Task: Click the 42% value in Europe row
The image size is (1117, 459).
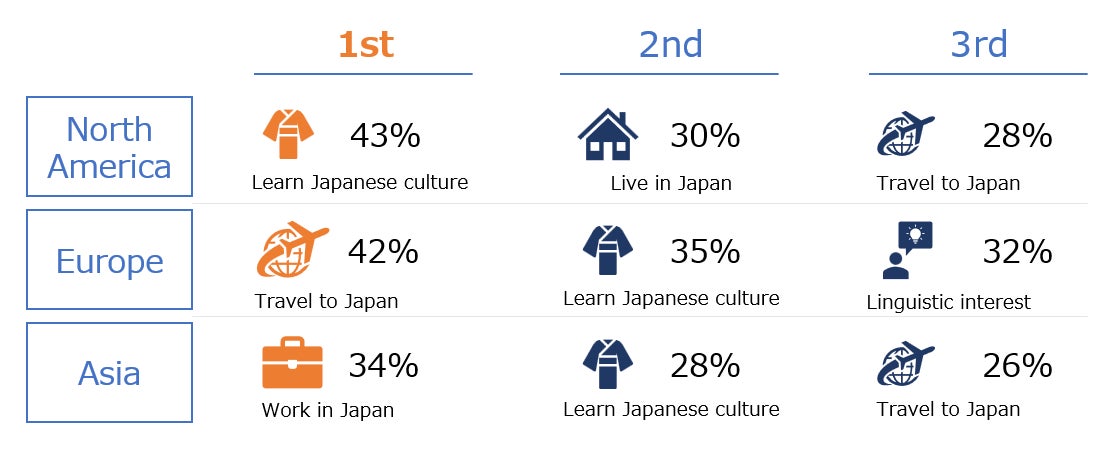Action: click(x=383, y=252)
